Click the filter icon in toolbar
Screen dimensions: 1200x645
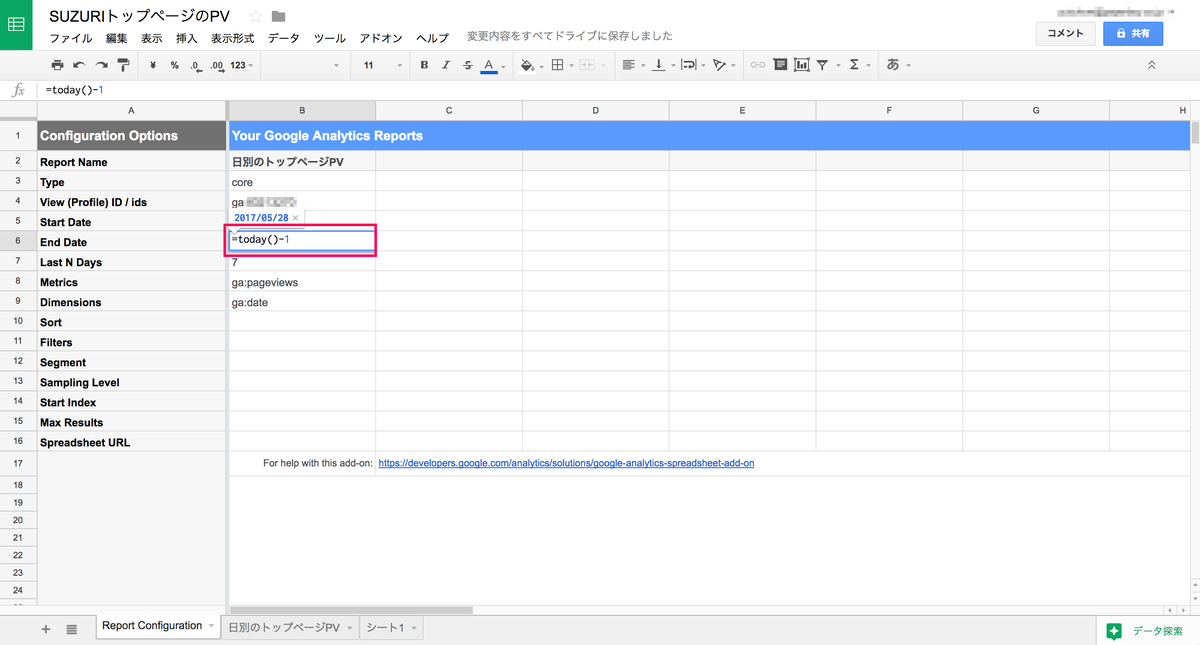point(822,65)
